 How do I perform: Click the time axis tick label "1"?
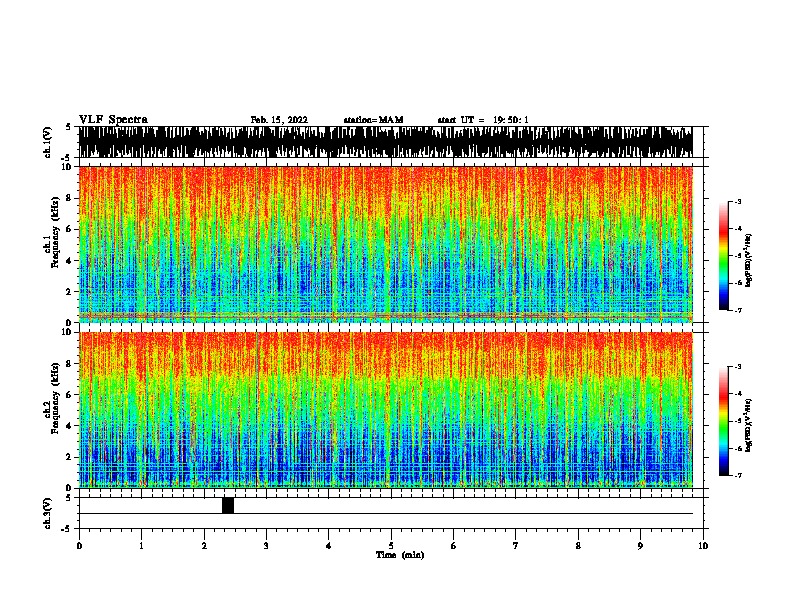[141, 546]
